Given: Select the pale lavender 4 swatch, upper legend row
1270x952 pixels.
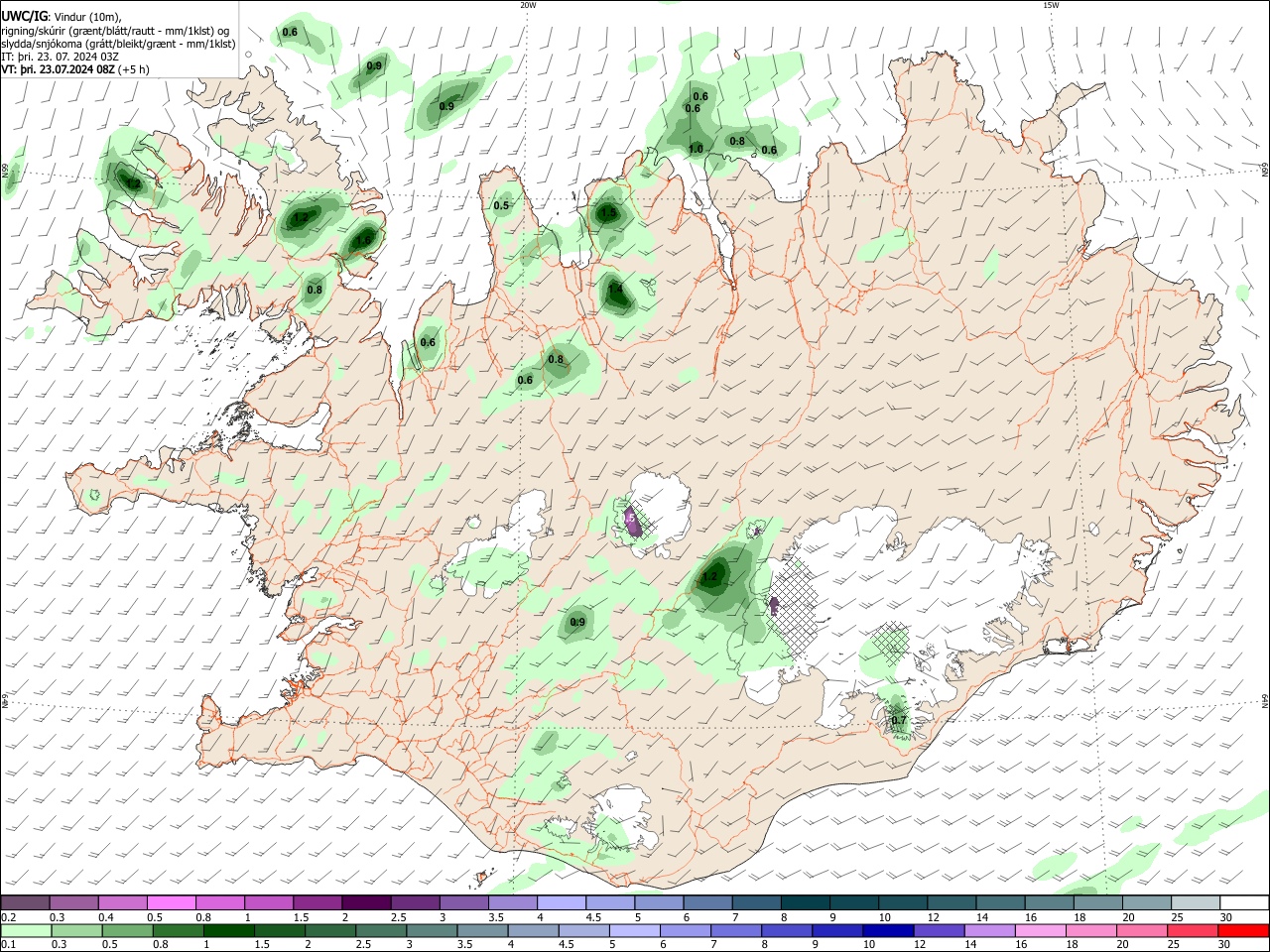Looking at the screenshot, I should tap(560, 902).
